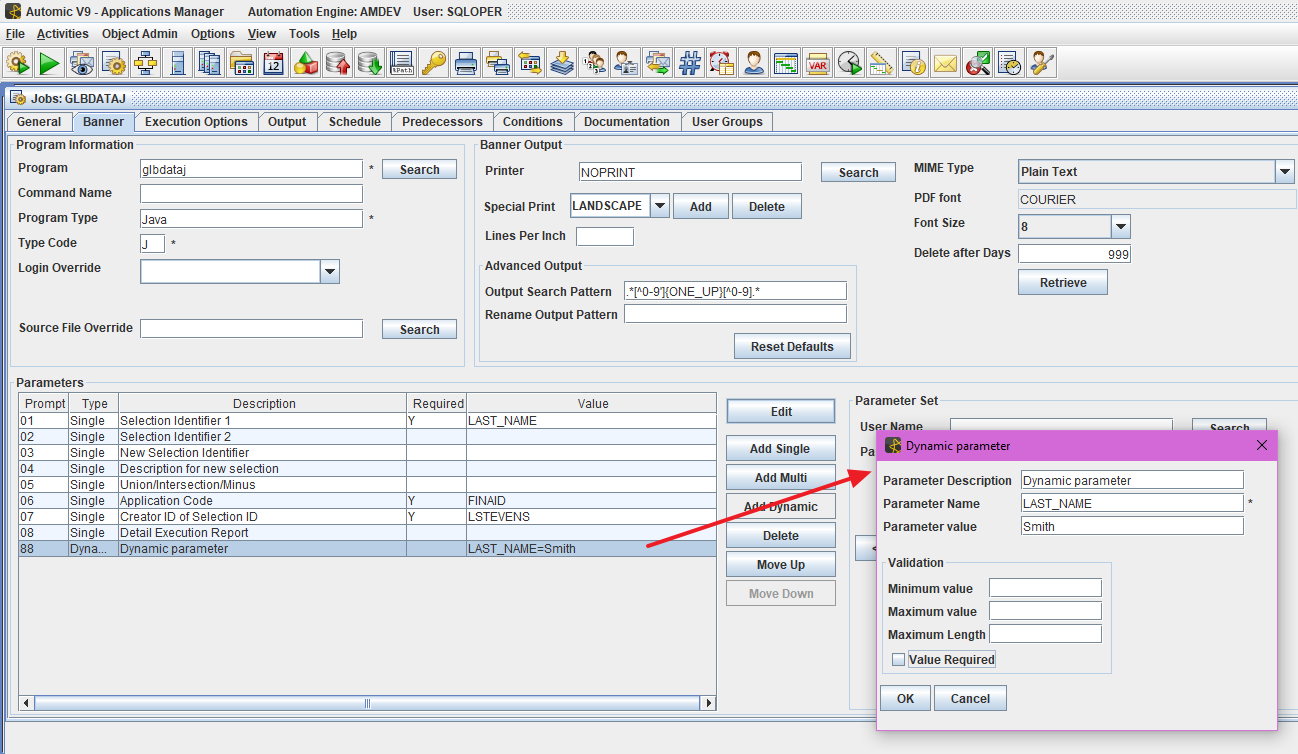Click the Parameters table horizontal scrollbar
The height and width of the screenshot is (754, 1298).
coord(367,703)
